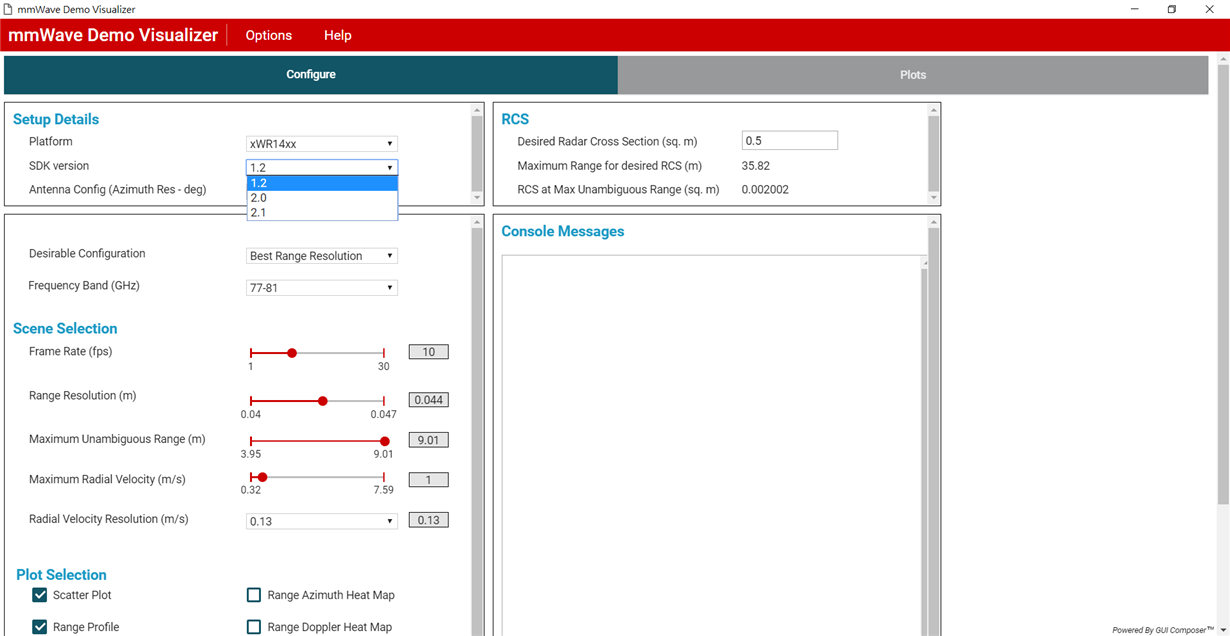
Task: Uncheck the Scatter Plot checkbox
Action: 40,595
